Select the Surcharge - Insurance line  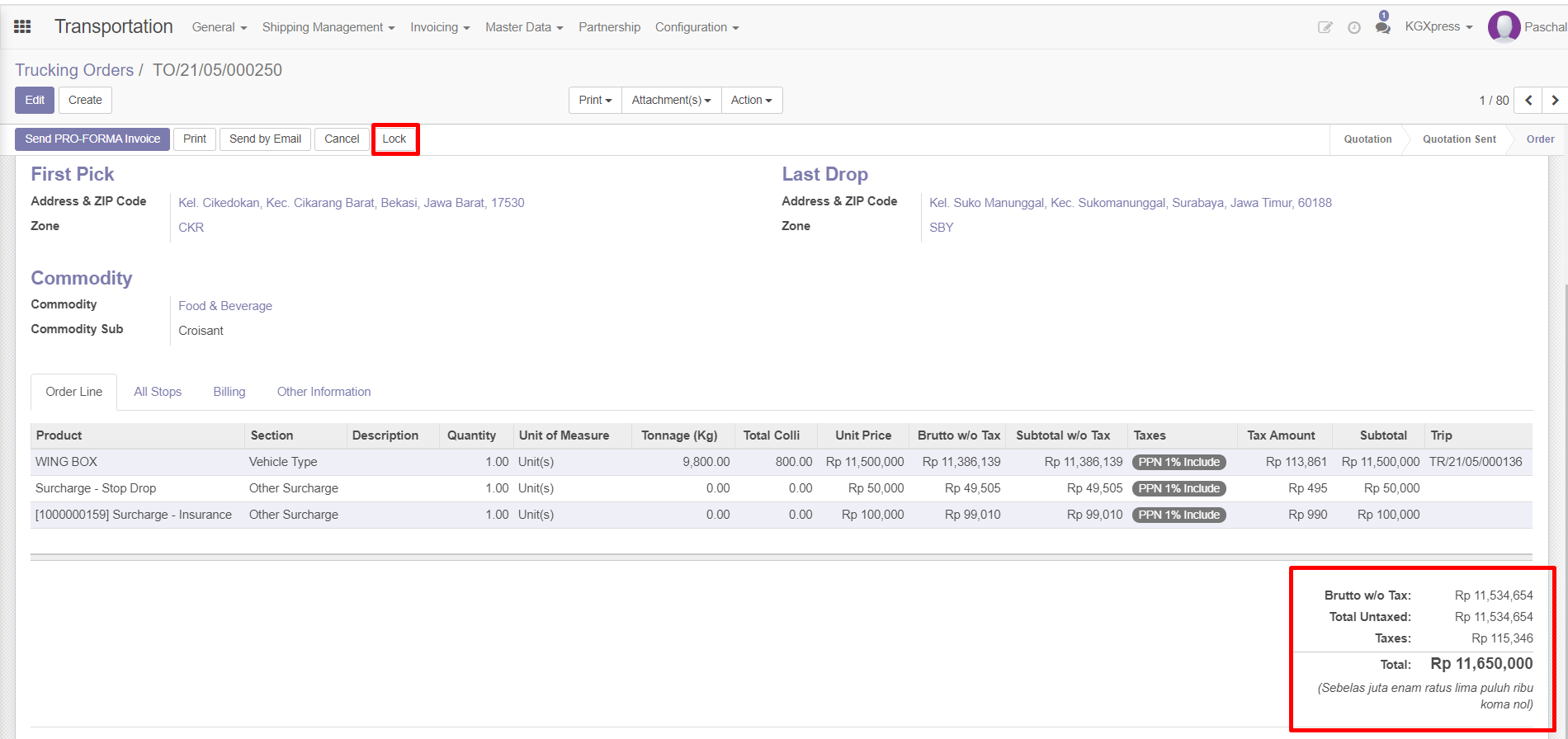[x=782, y=515]
